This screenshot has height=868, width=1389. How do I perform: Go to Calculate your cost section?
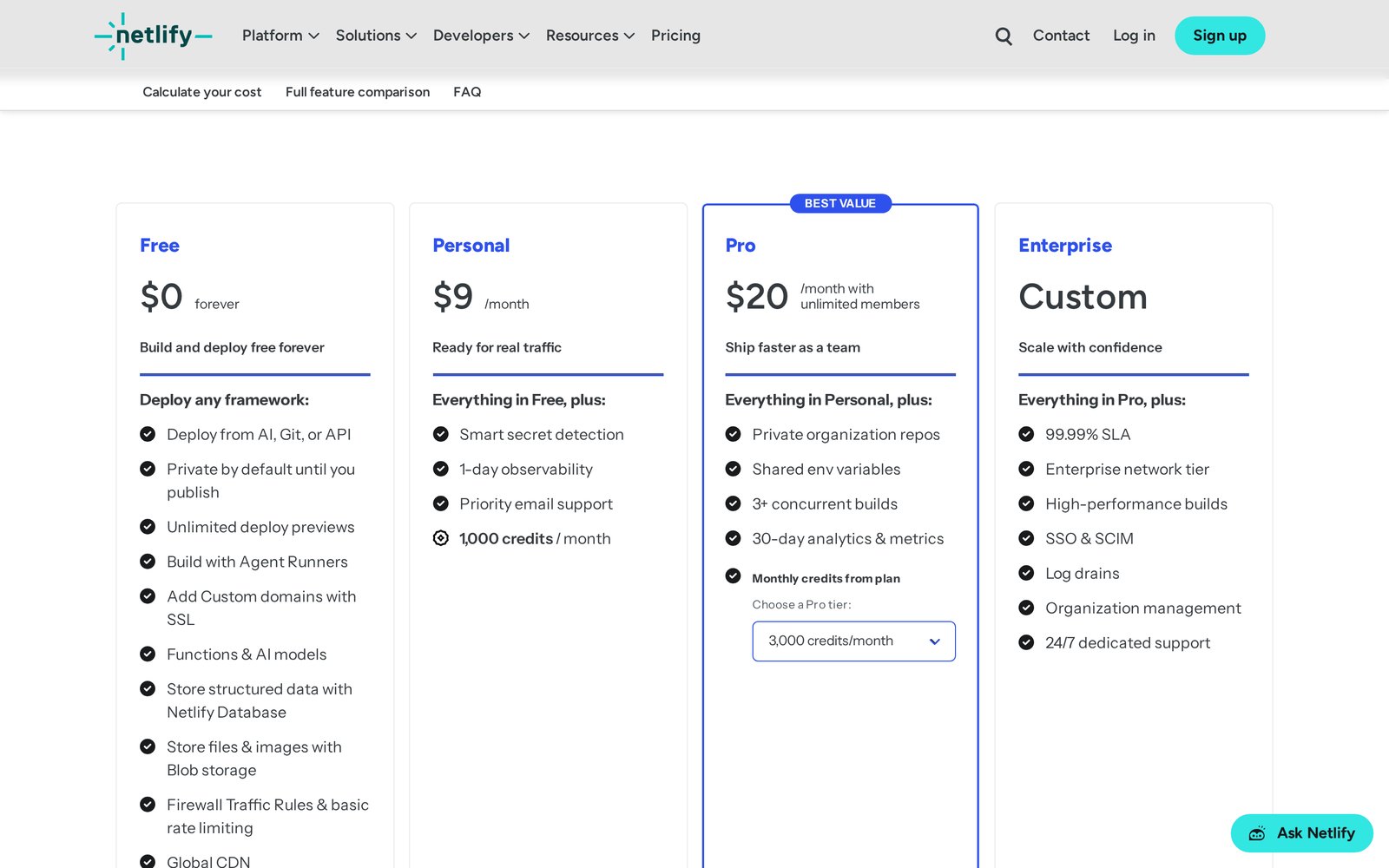click(x=201, y=92)
